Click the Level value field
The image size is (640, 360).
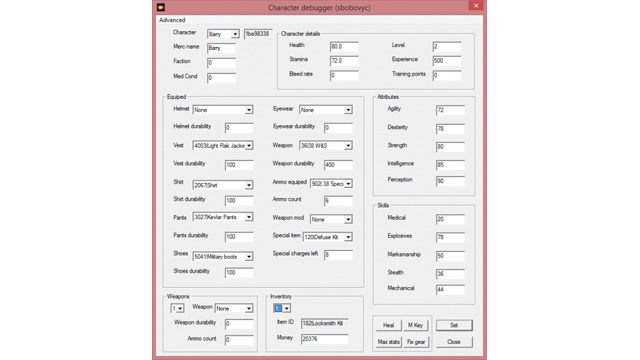(447, 47)
